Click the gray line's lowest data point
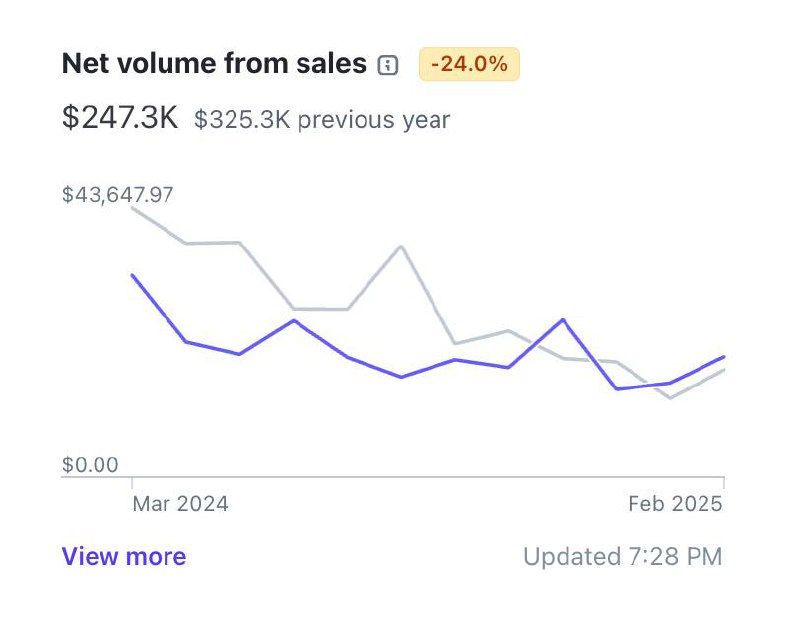Viewport: 800px width, 633px height. [670, 398]
